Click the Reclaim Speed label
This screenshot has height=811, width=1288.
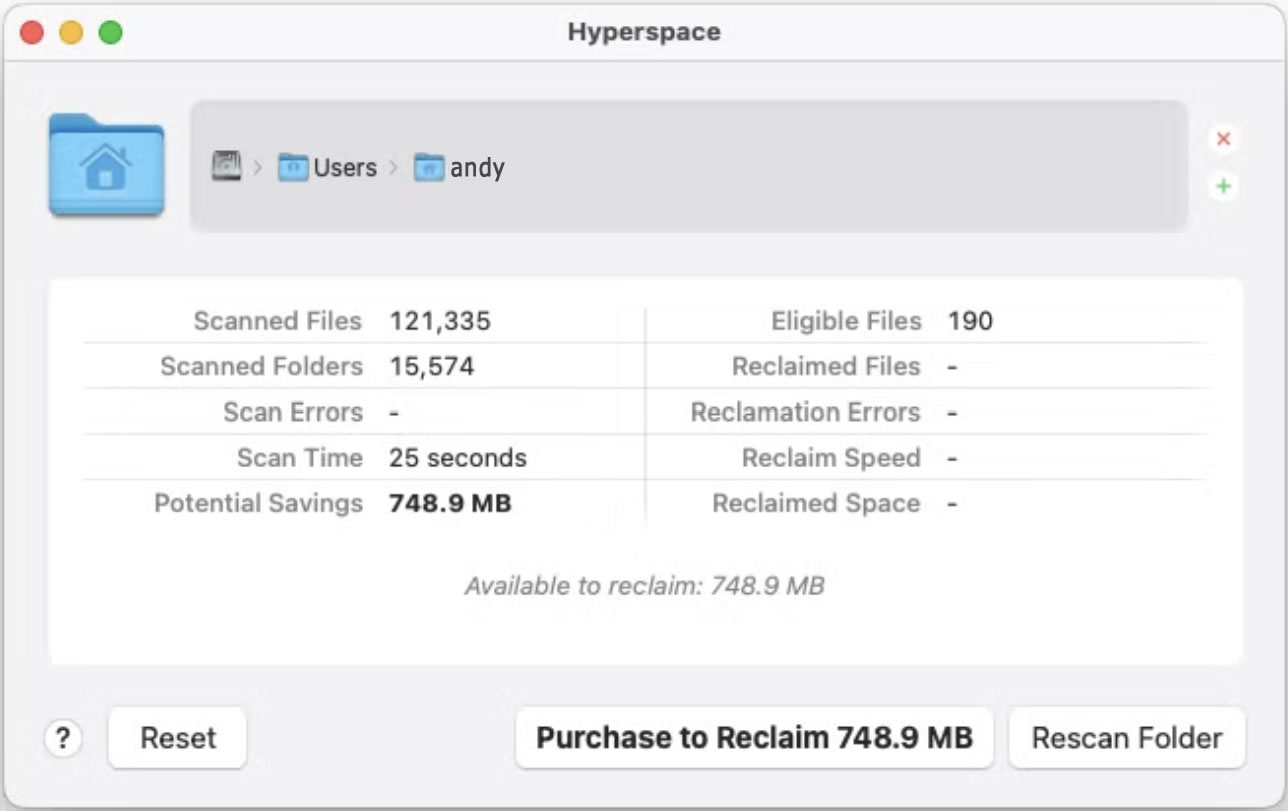831,458
